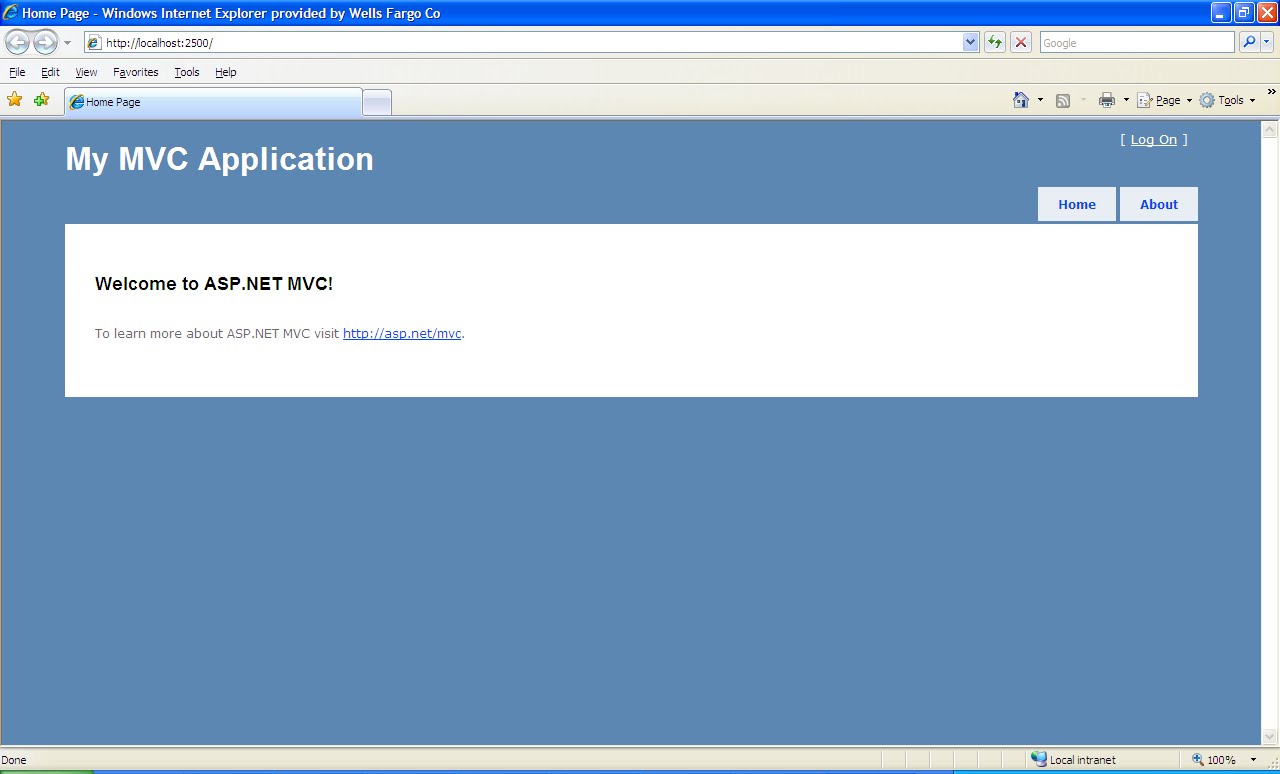Image resolution: width=1280 pixels, height=774 pixels.
Task: Expand the Home icon dropdown arrow
Action: [1040, 100]
